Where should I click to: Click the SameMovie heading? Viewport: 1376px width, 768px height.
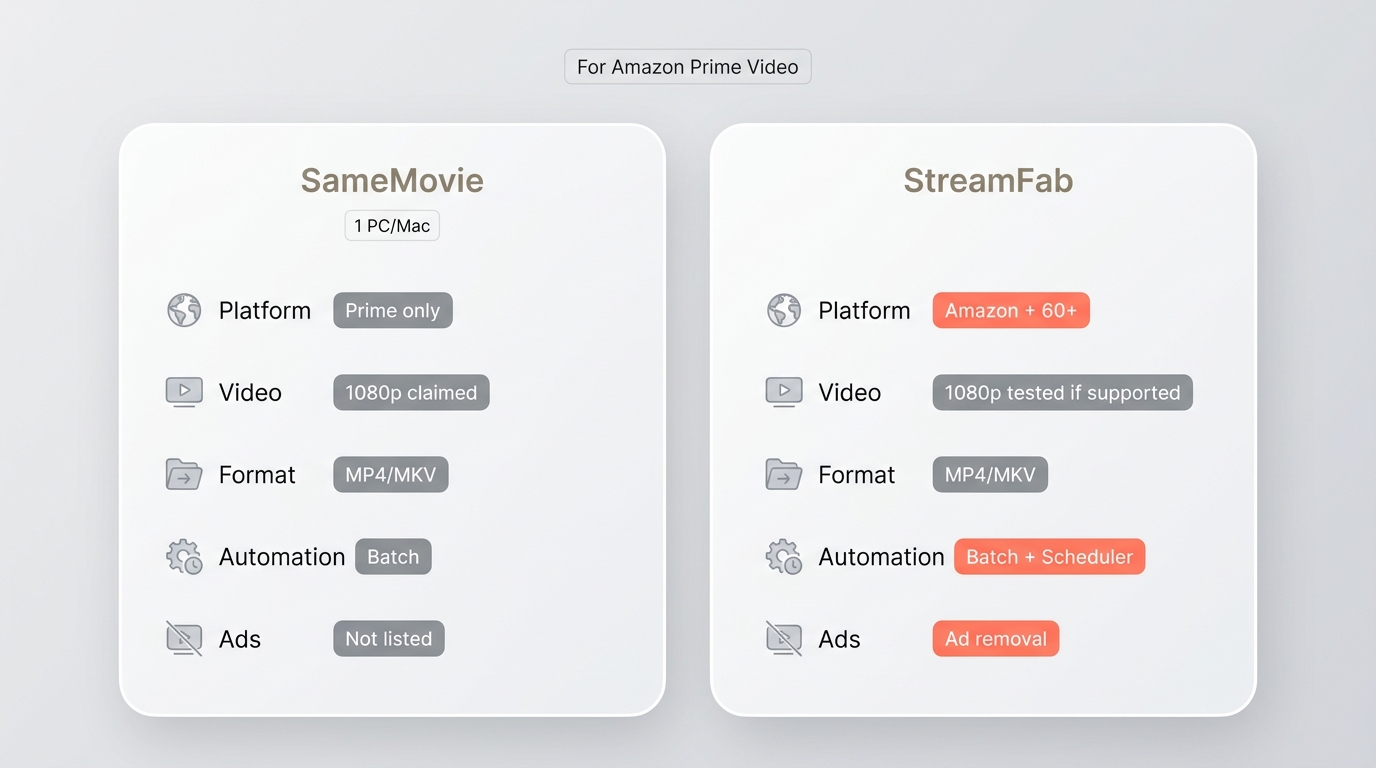[x=392, y=180]
